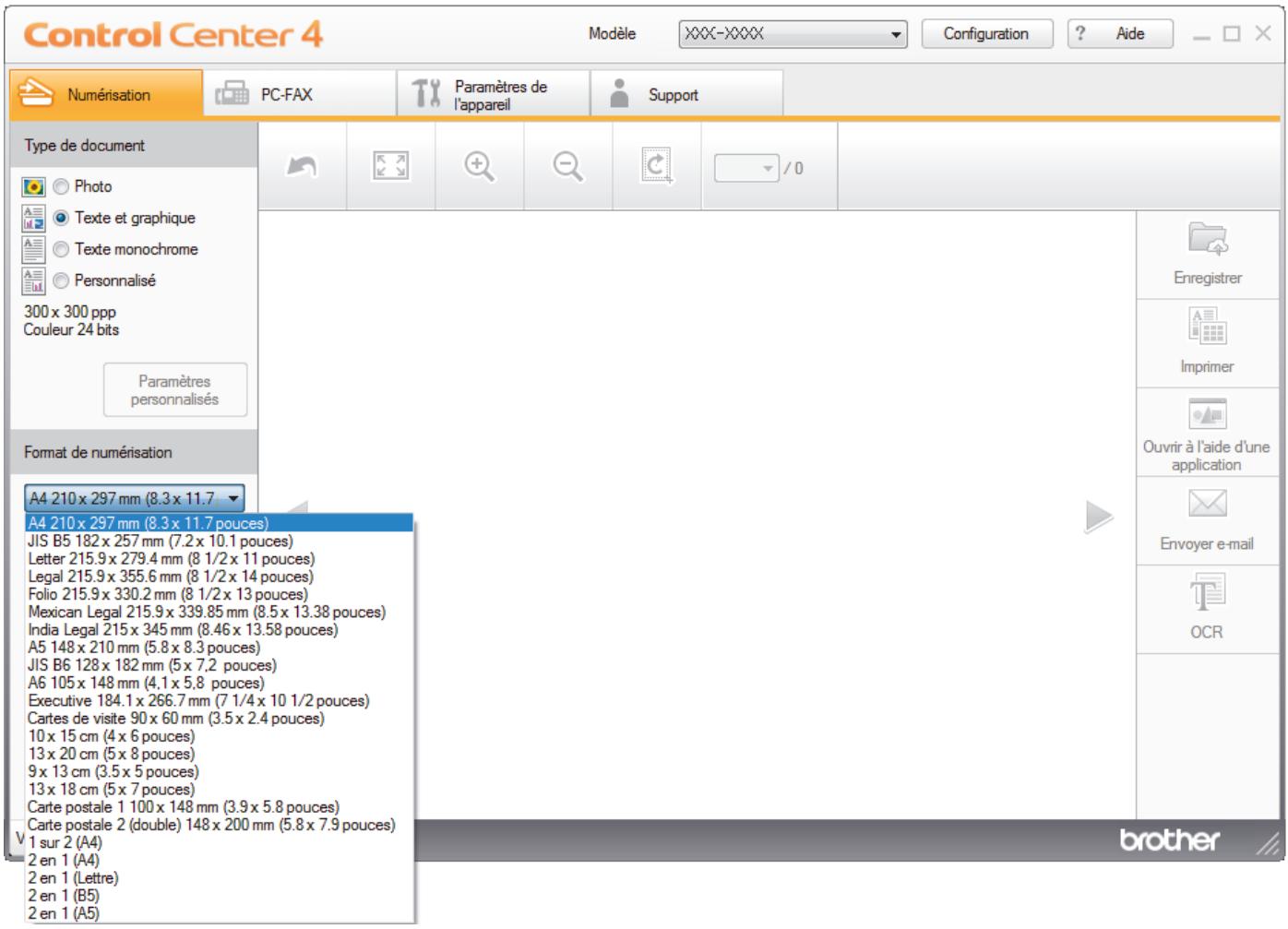Image resolution: width=1288 pixels, height=929 pixels.
Task: Click the Aide help button
Action: pos(1120,34)
